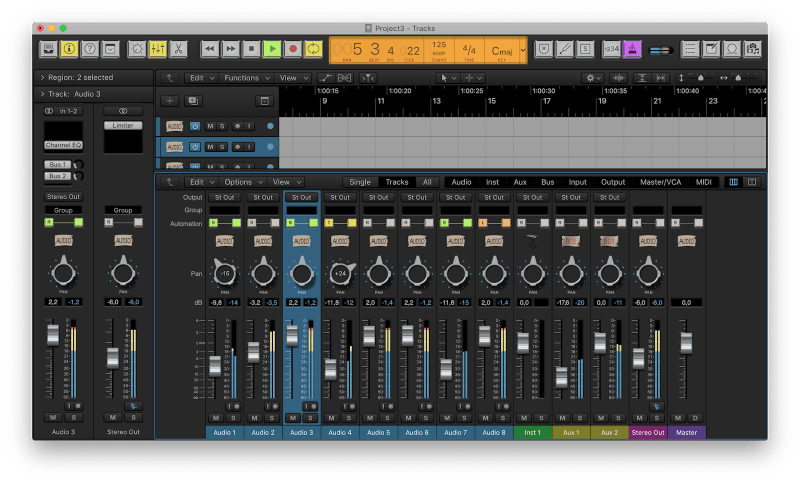
Task: Switch Mixer to All view
Action: point(427,182)
